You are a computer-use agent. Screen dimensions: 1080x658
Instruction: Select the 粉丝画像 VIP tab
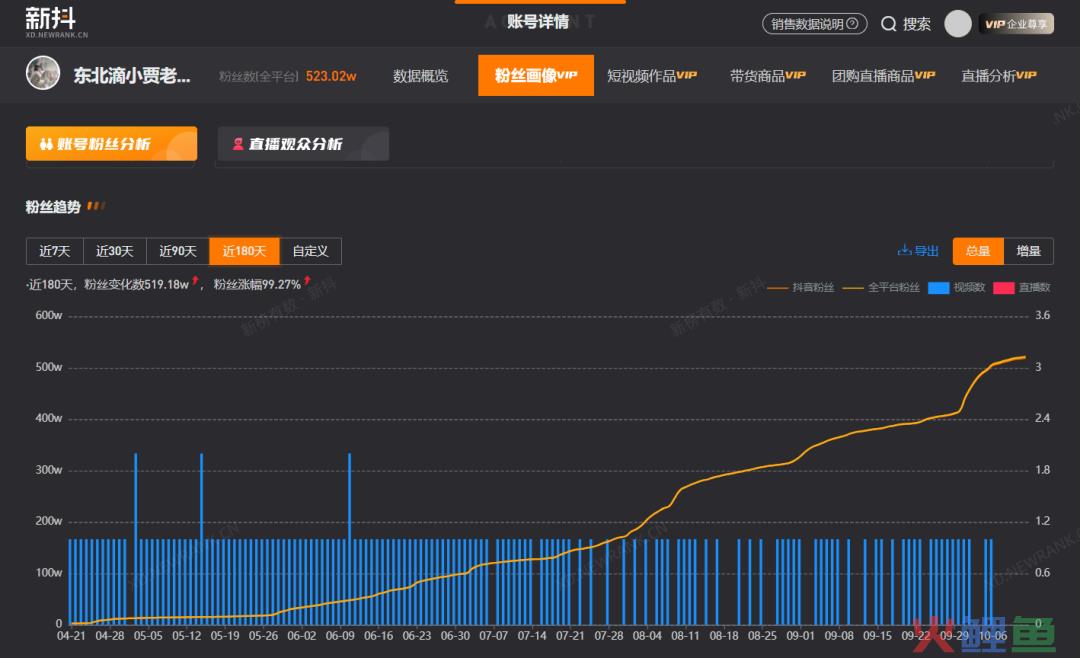[x=536, y=75]
